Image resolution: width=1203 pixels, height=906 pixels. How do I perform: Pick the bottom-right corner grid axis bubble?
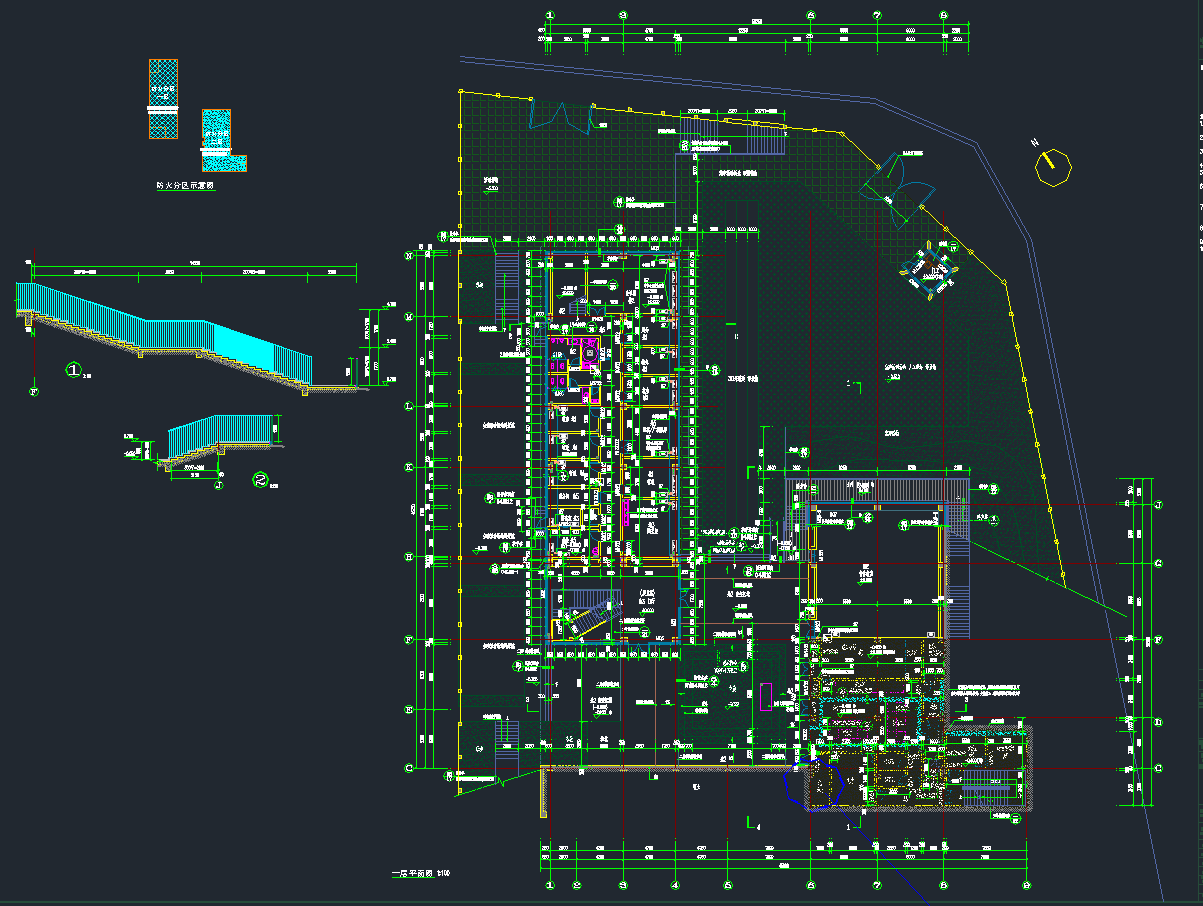click(1026, 885)
